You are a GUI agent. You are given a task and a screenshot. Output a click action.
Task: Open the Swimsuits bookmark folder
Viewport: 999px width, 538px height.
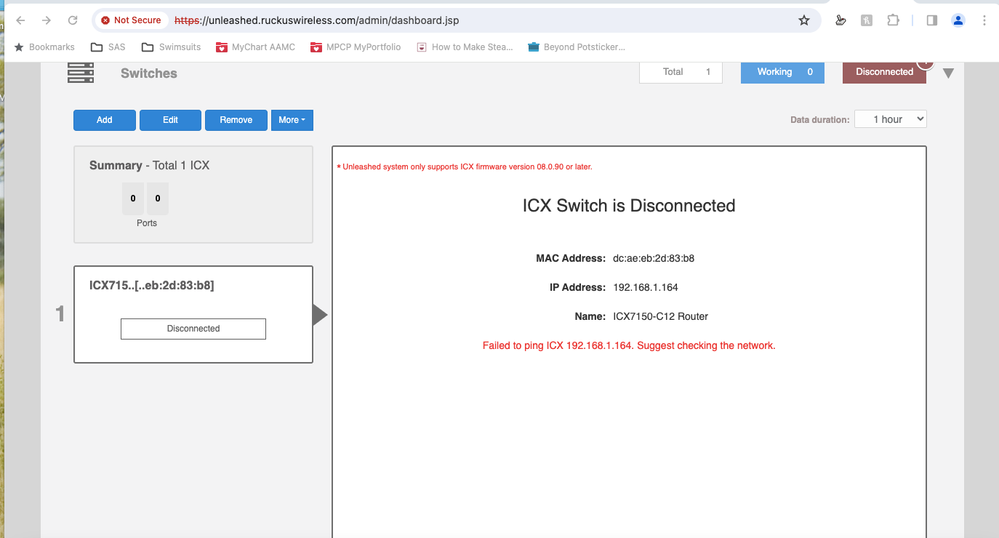point(171,47)
